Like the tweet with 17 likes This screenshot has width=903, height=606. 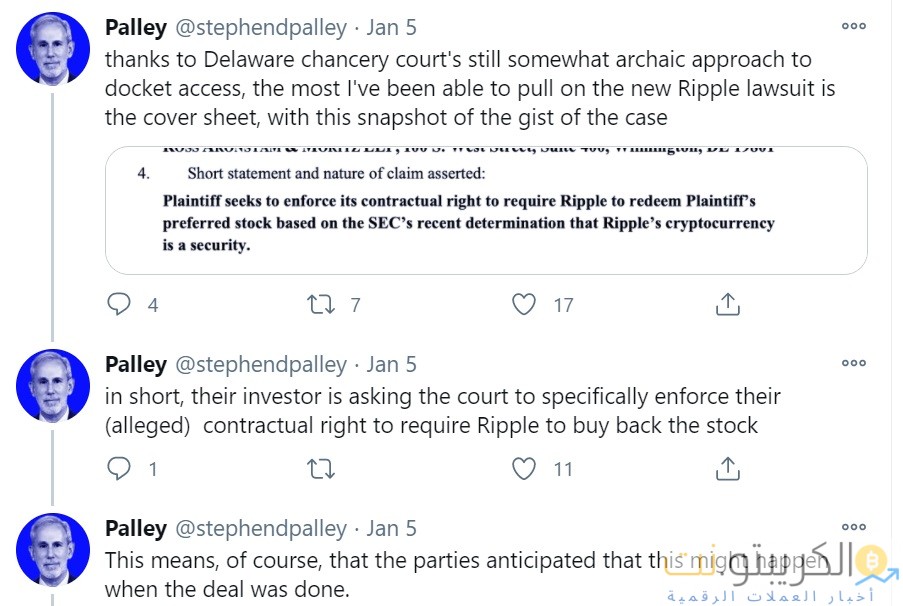[524, 304]
